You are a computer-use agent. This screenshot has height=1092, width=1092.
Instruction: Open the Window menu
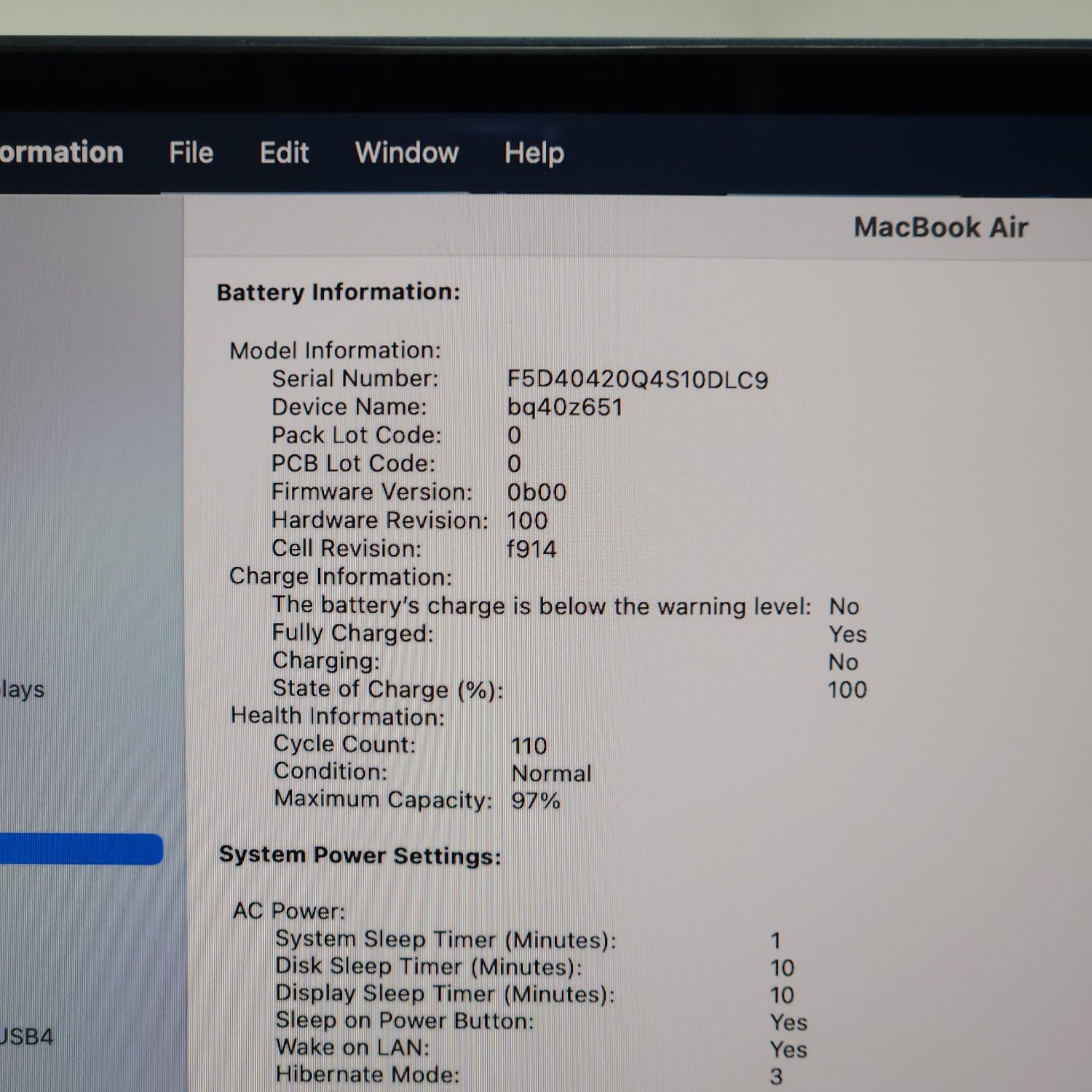(x=406, y=153)
